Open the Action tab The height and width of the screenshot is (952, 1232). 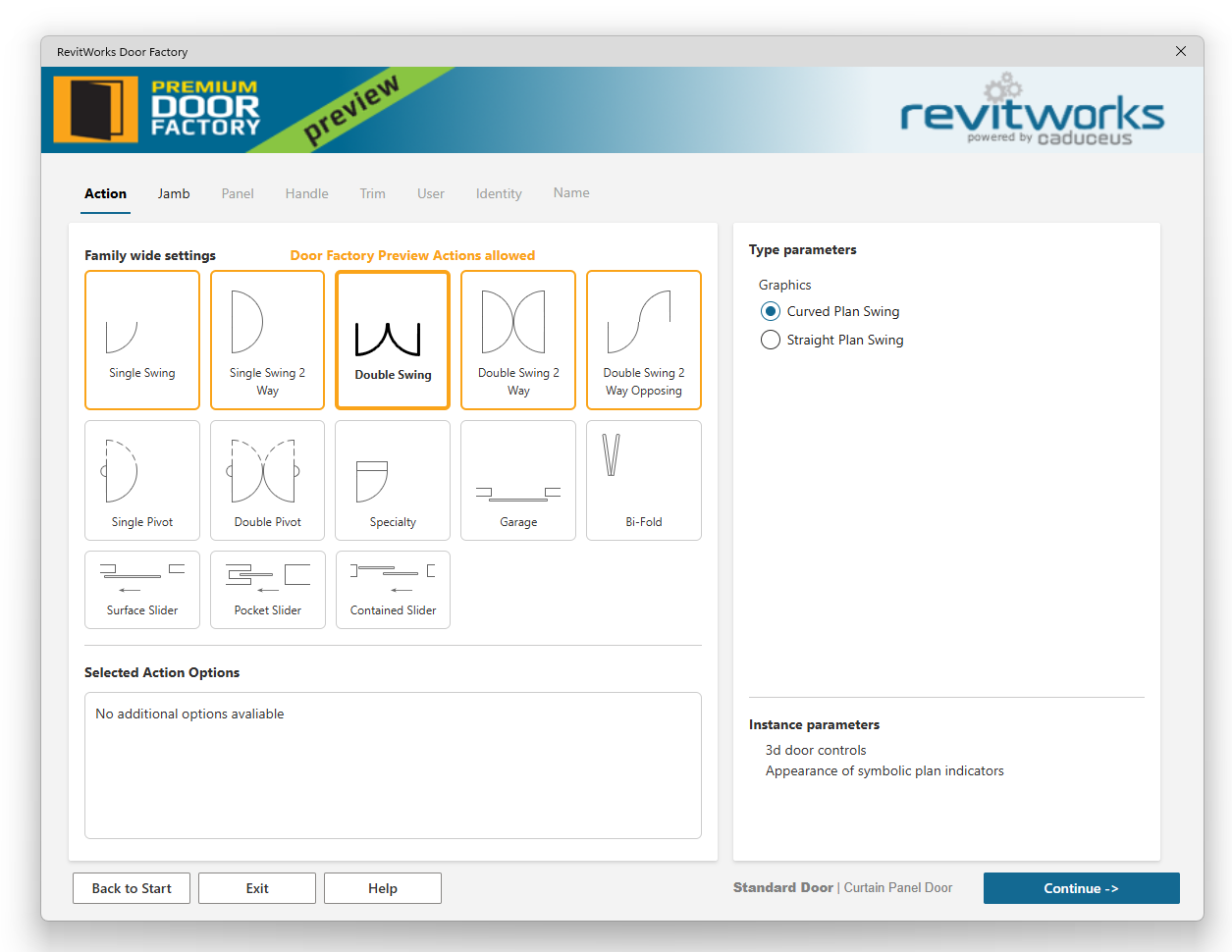(105, 193)
